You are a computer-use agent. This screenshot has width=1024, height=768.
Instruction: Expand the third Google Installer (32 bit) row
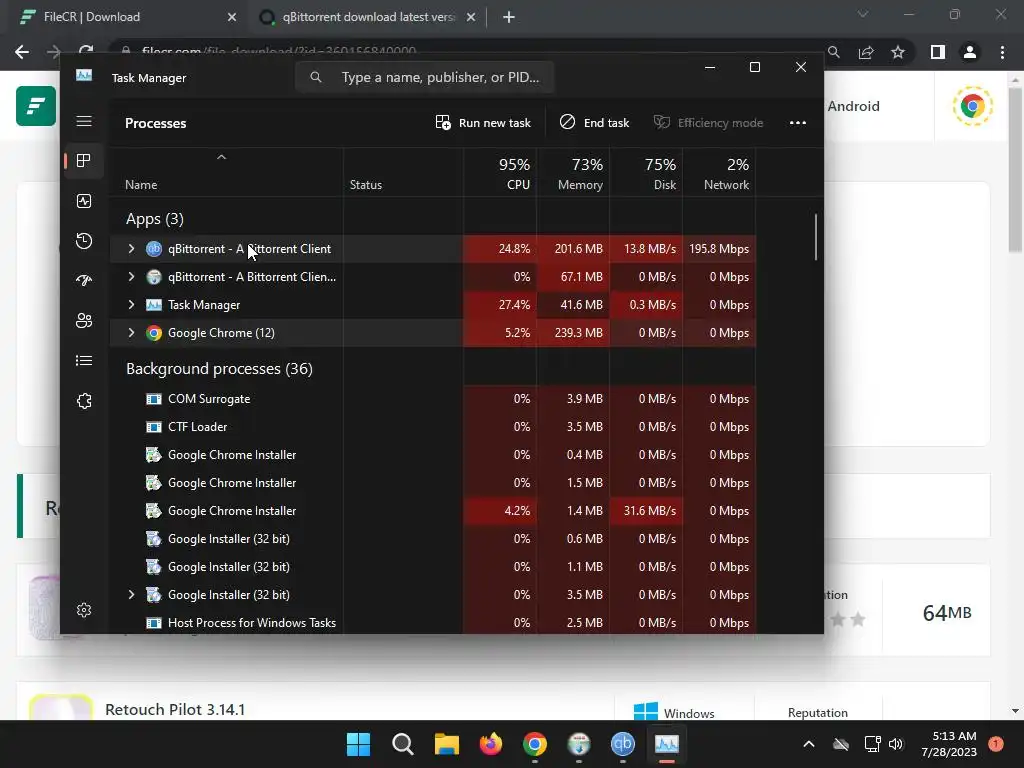pyautogui.click(x=131, y=595)
